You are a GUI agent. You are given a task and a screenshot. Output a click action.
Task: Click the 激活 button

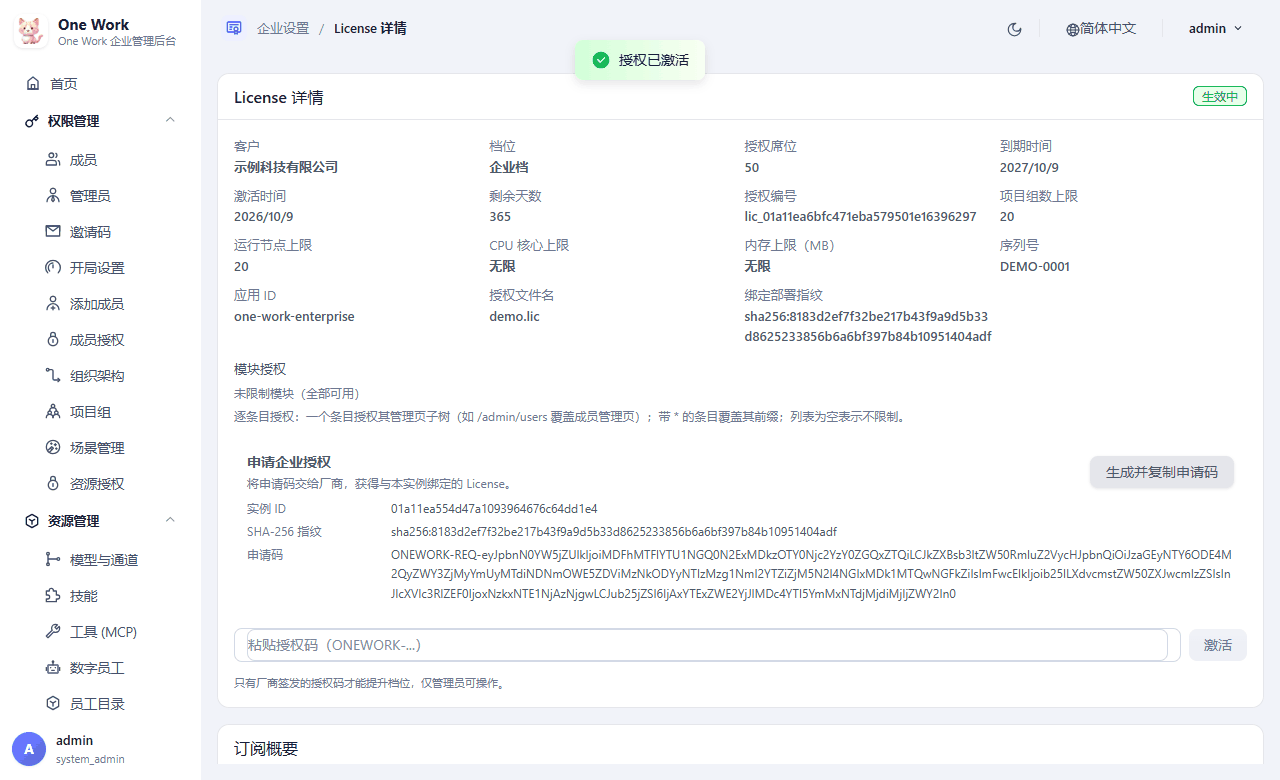1218,645
